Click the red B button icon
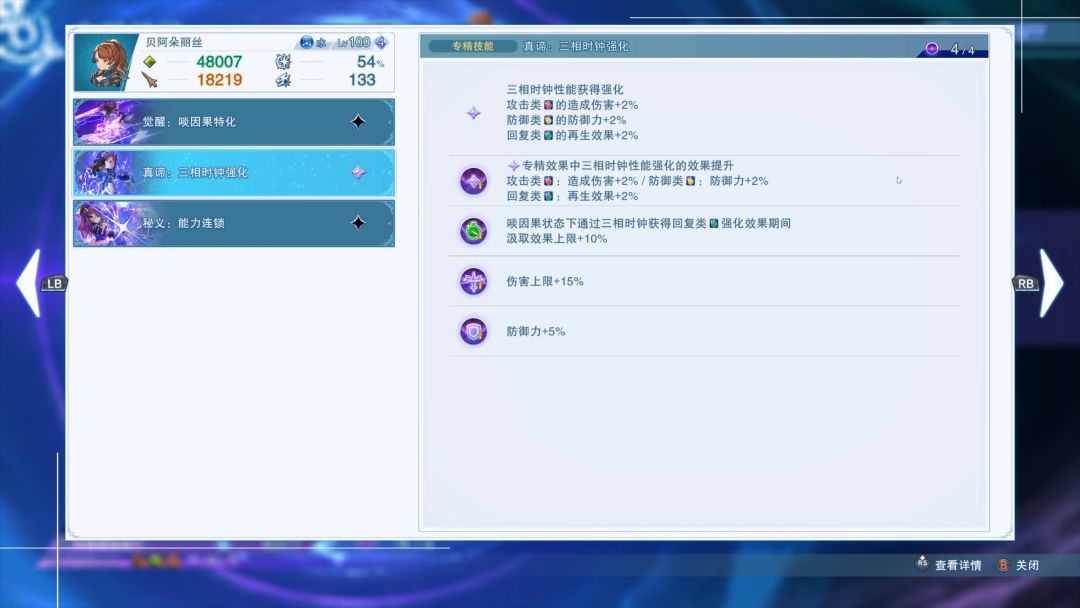 1004,565
